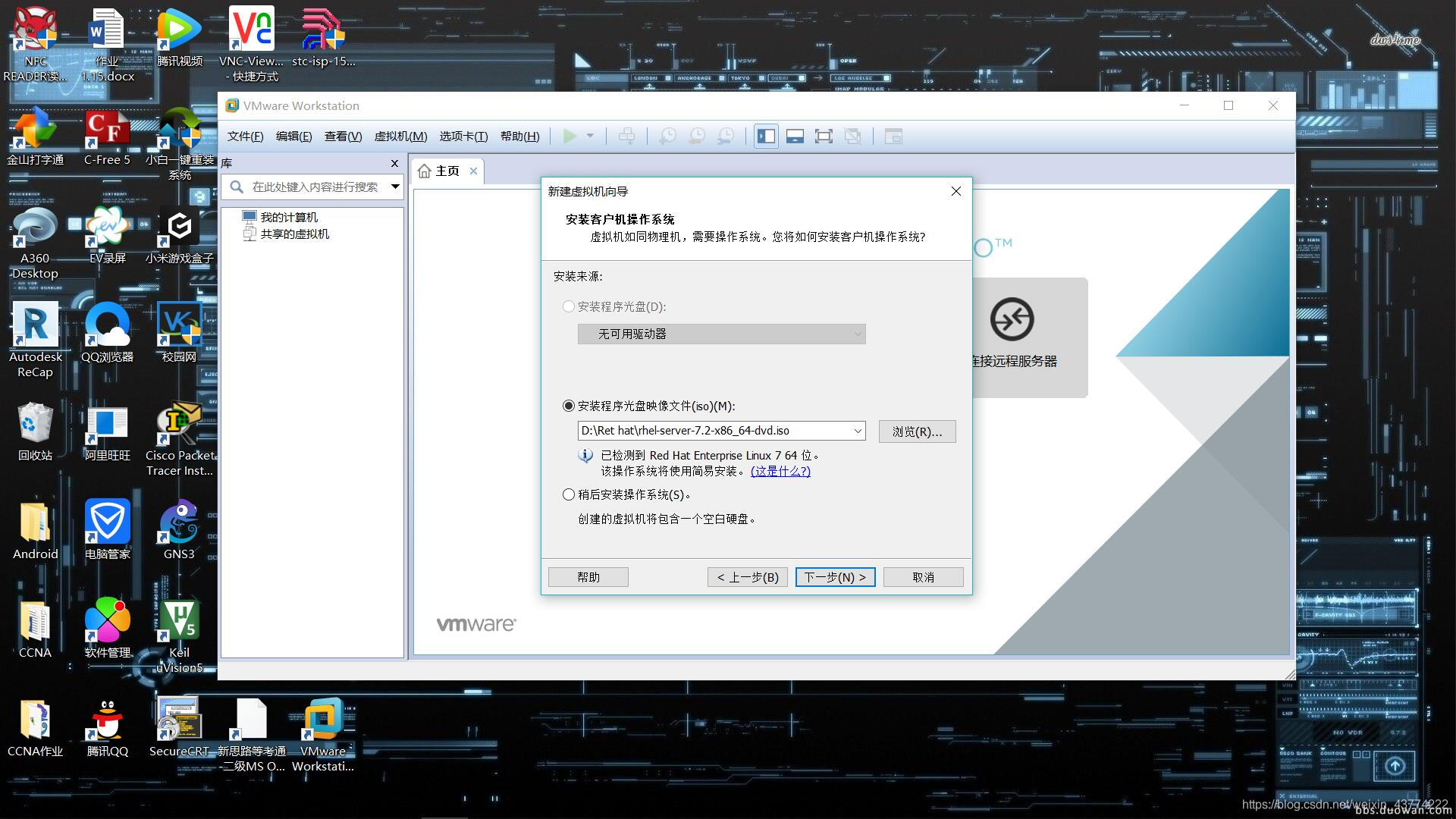The image size is (1456, 819).
Task: Click the 帮助 button in the wizard
Action: click(x=588, y=577)
